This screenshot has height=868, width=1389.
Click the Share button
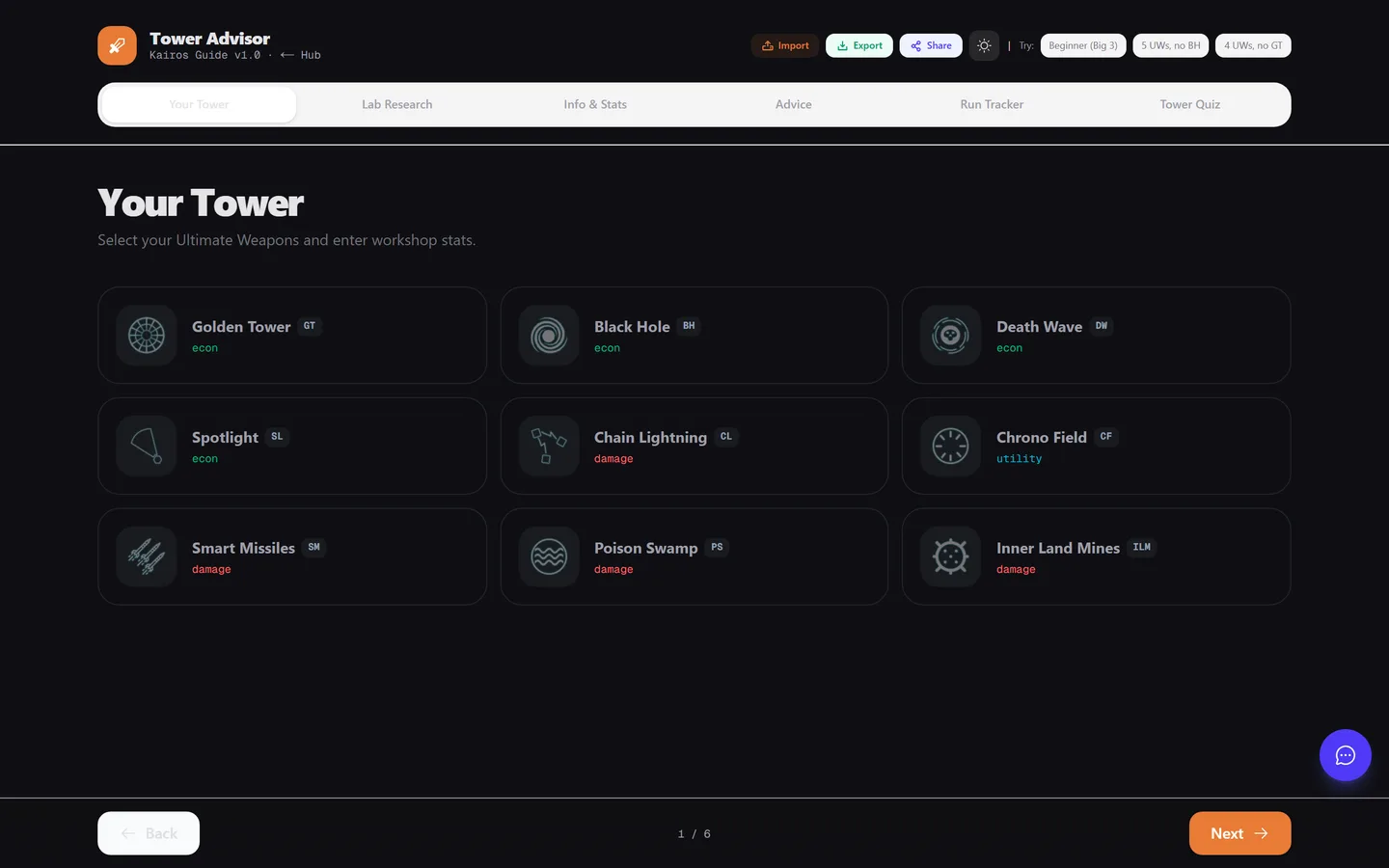coord(931,45)
